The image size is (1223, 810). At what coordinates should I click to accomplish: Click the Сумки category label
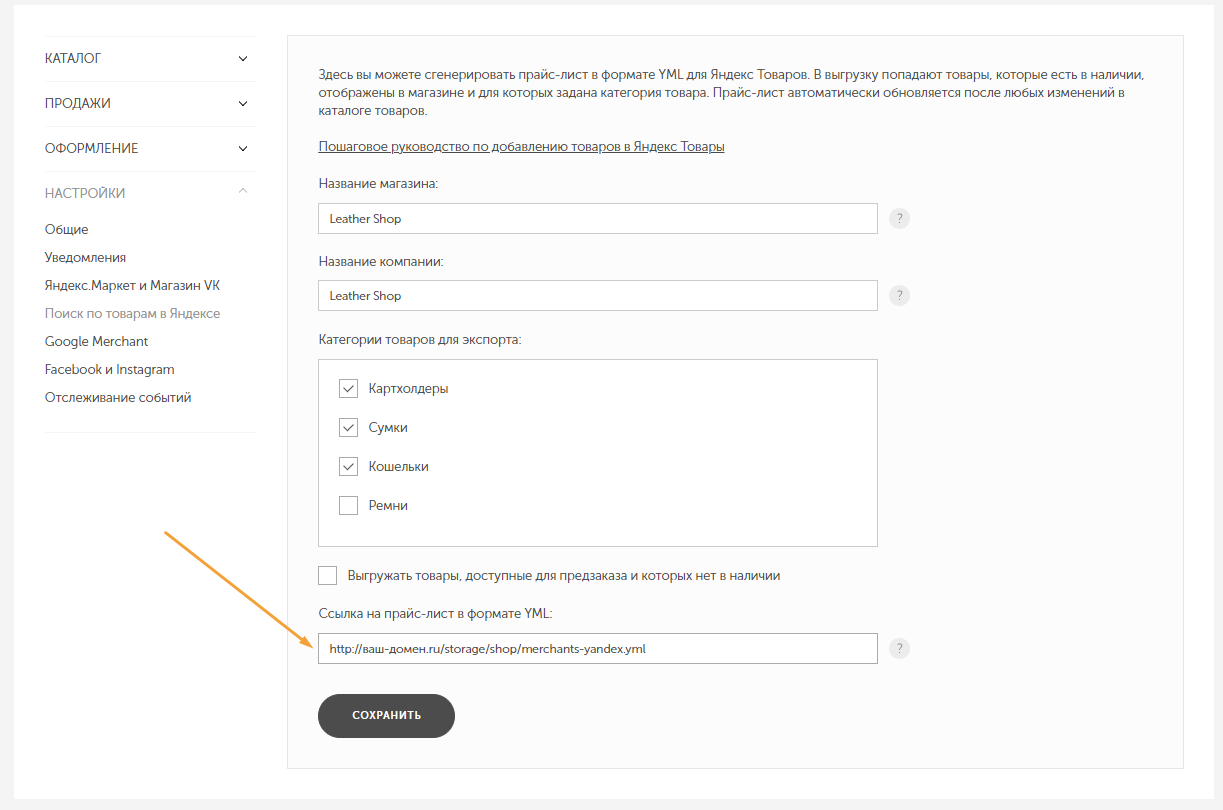388,427
